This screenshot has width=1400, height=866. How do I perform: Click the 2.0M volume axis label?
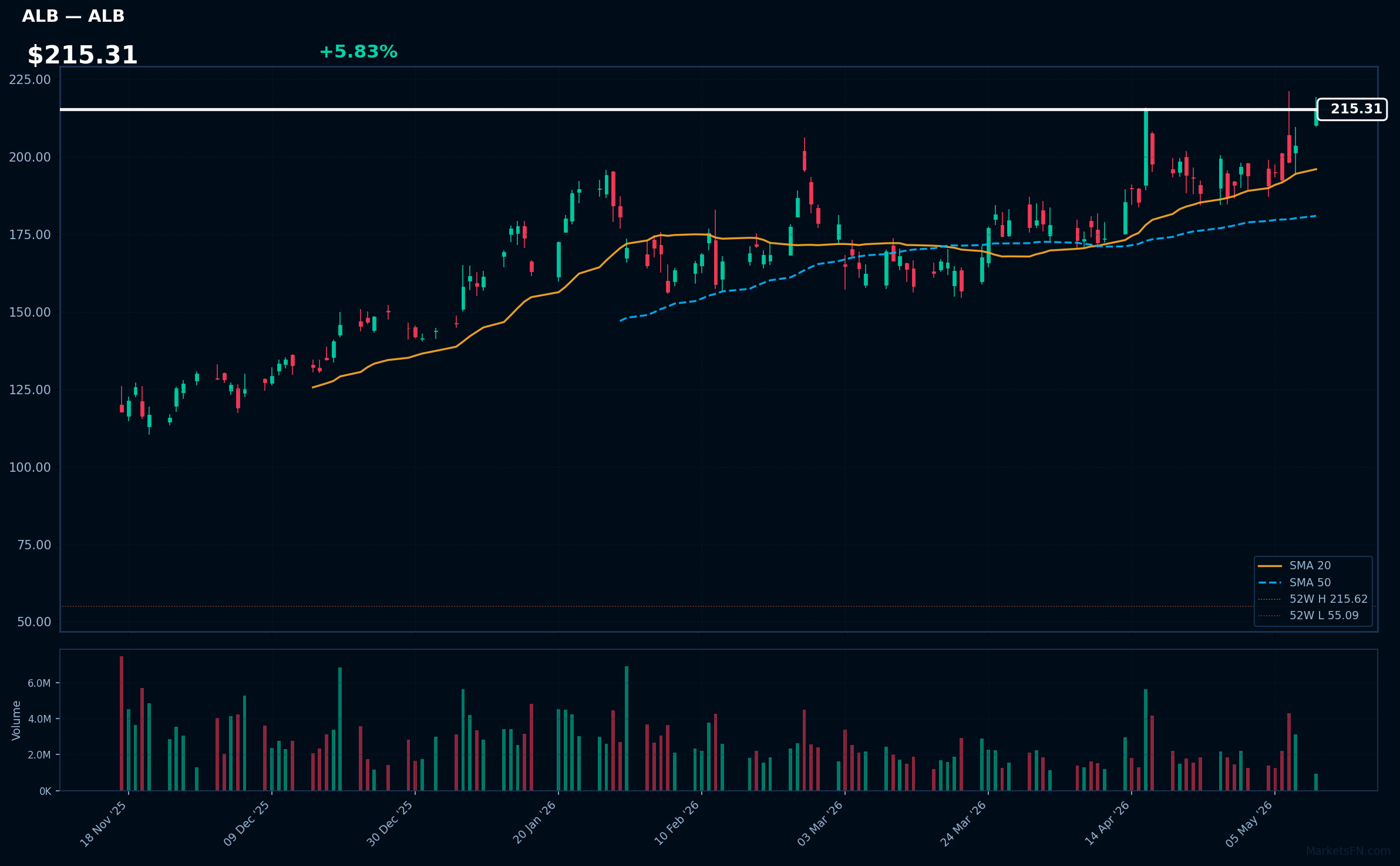click(39, 755)
